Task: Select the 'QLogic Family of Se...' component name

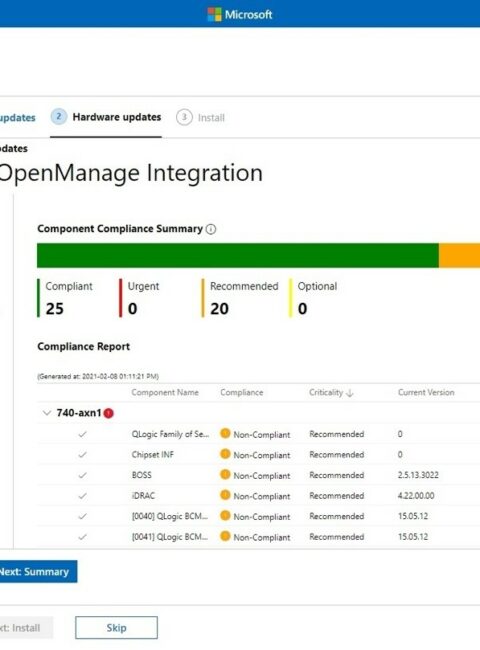Action: [170, 434]
